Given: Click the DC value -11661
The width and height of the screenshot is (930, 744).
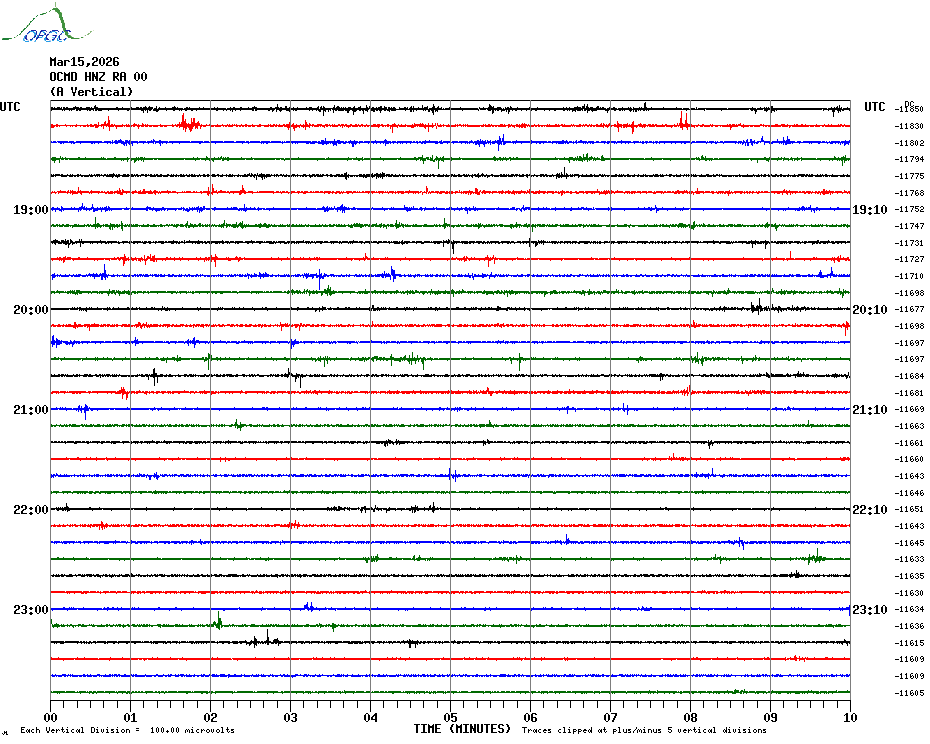Looking at the screenshot, I should [909, 443].
